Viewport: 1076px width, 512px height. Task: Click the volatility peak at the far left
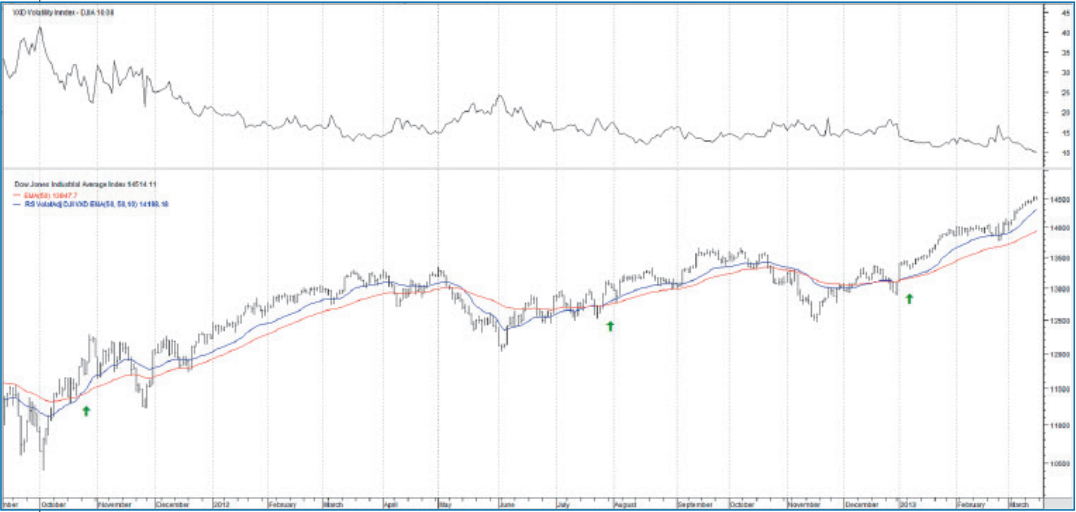(x=40, y=28)
